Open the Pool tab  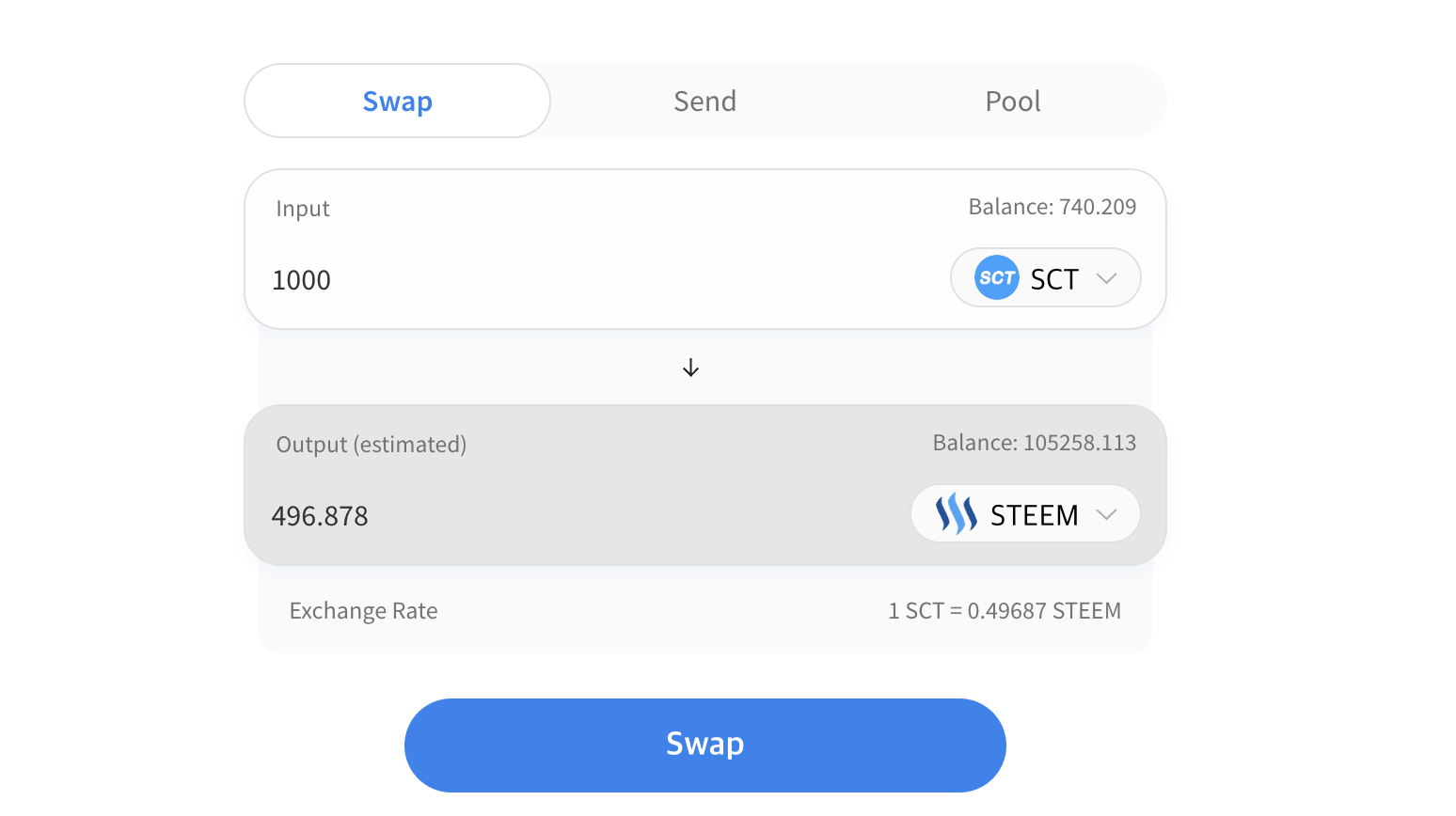pos(1012,102)
